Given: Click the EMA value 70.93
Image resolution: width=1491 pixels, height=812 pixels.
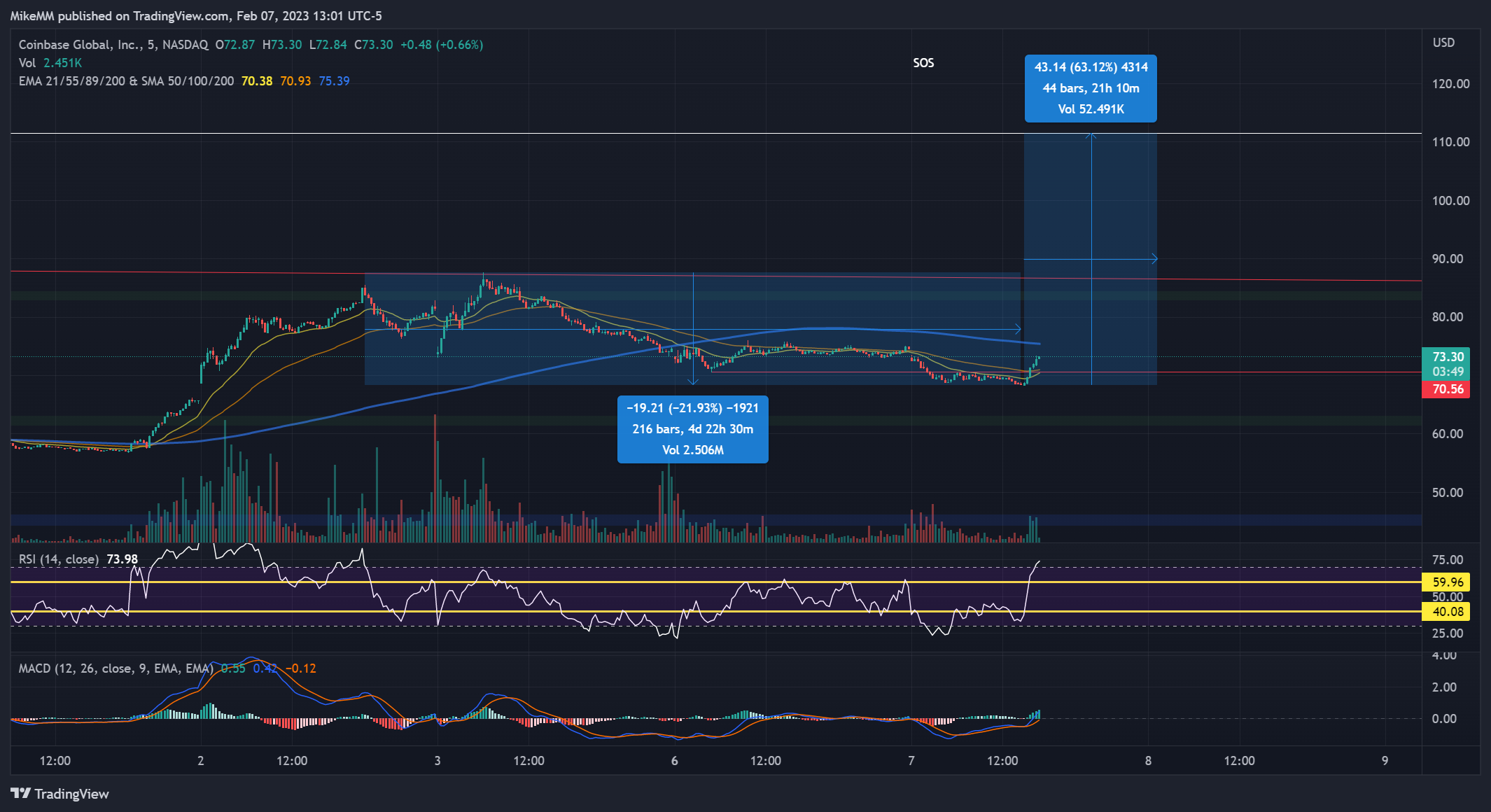Looking at the screenshot, I should tap(295, 81).
